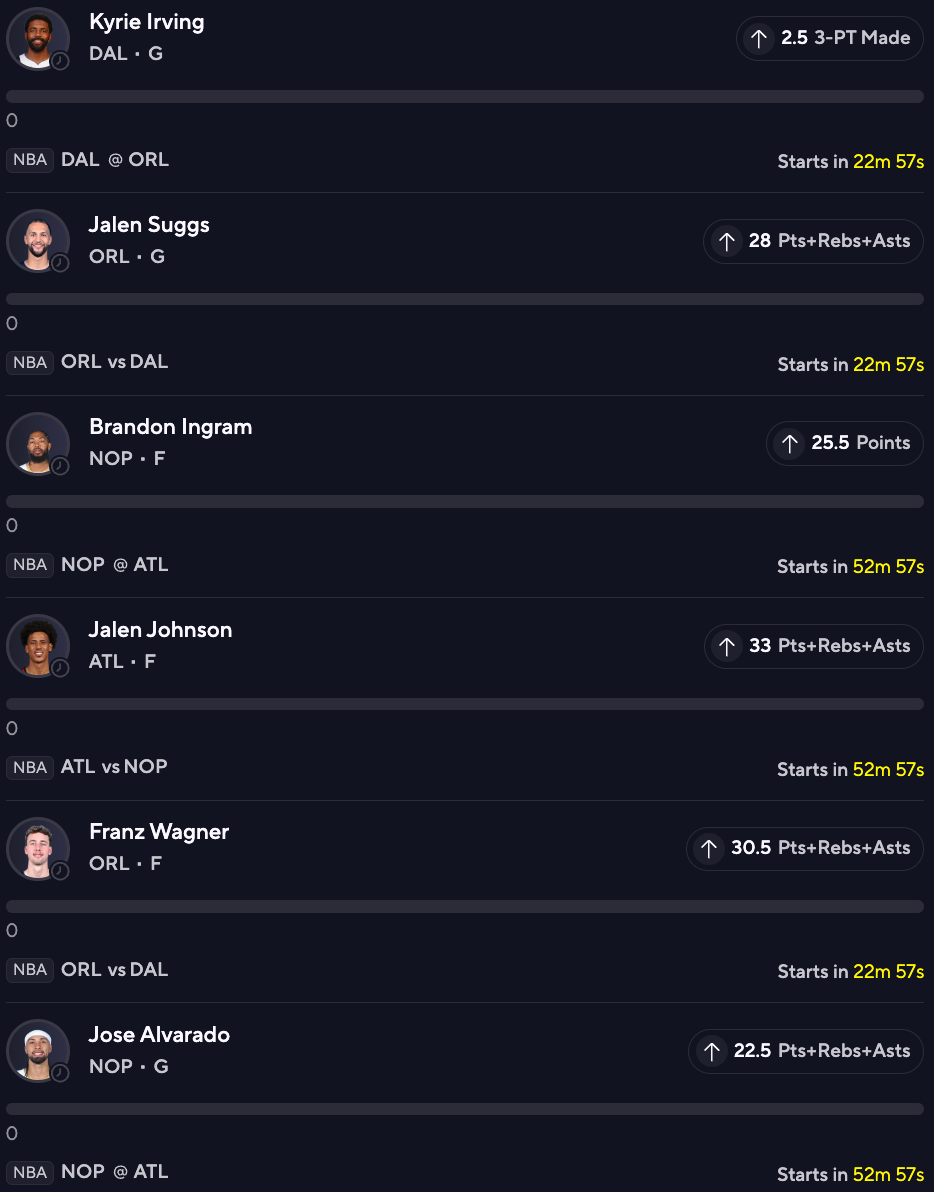Click the up arrow on Brandon Ingram's 25.5 Points

pyautogui.click(x=790, y=443)
